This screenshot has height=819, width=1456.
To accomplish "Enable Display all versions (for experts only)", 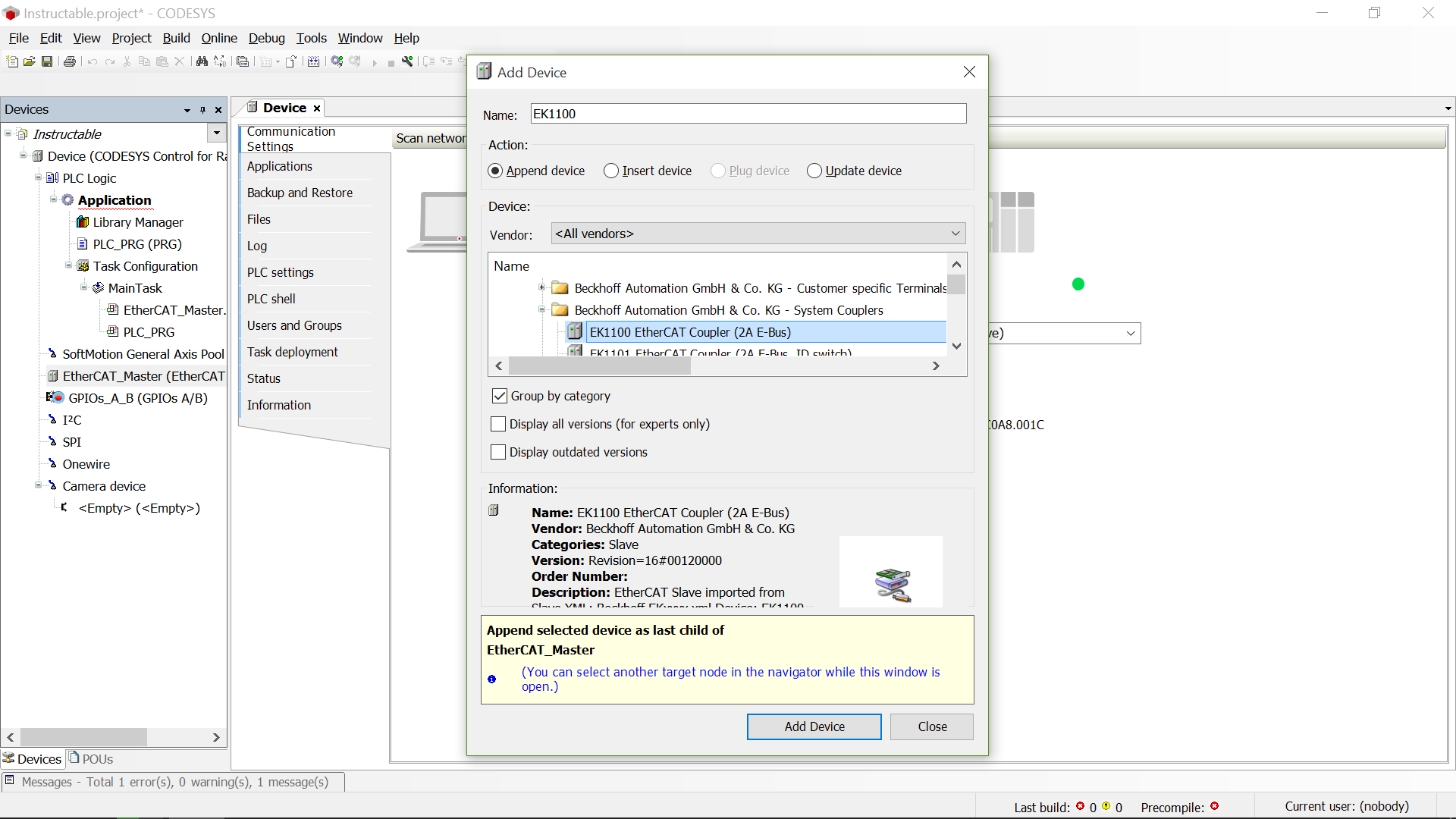I will pos(498,424).
